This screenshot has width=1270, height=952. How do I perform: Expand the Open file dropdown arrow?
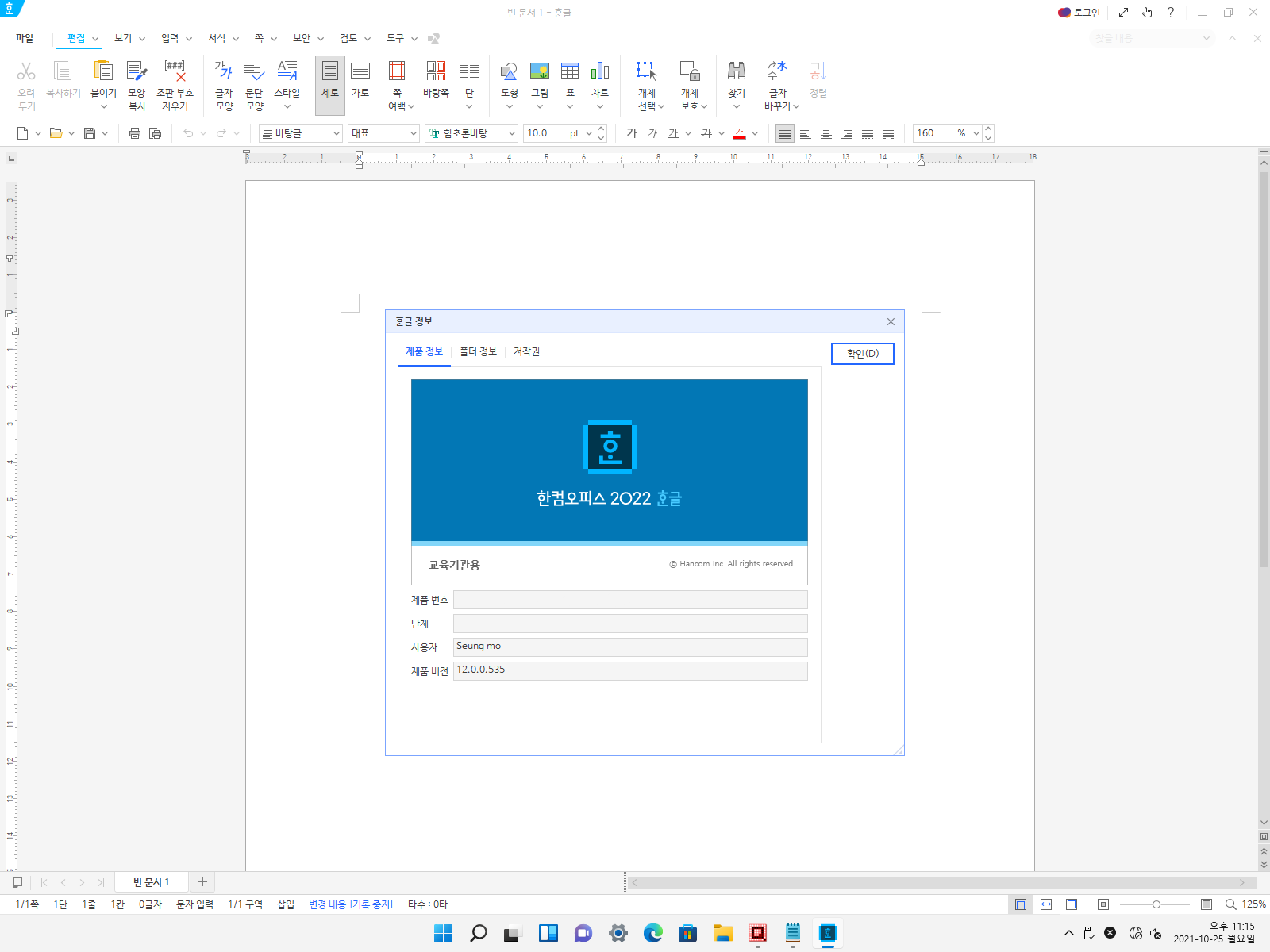click(71, 133)
